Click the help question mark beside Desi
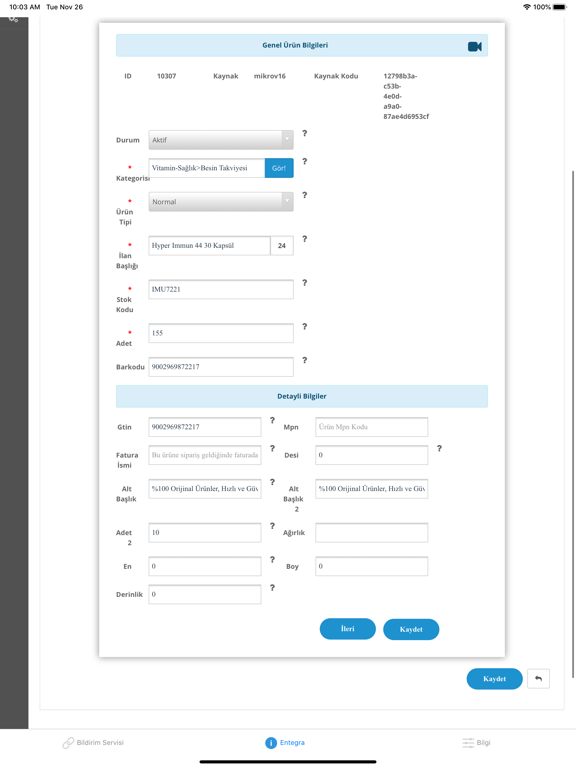Screen dimensions: 576x768 click(x=439, y=448)
